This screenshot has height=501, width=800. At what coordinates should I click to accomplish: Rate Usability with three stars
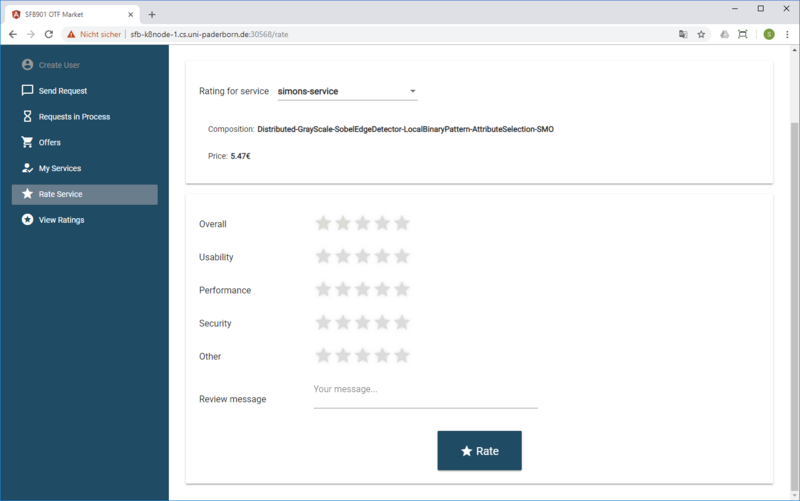click(363, 256)
